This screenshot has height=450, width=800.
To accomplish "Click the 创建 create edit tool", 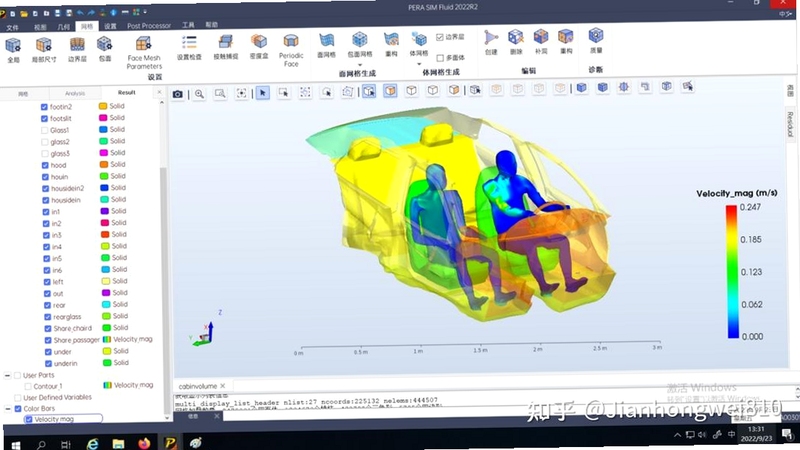I will pos(491,43).
